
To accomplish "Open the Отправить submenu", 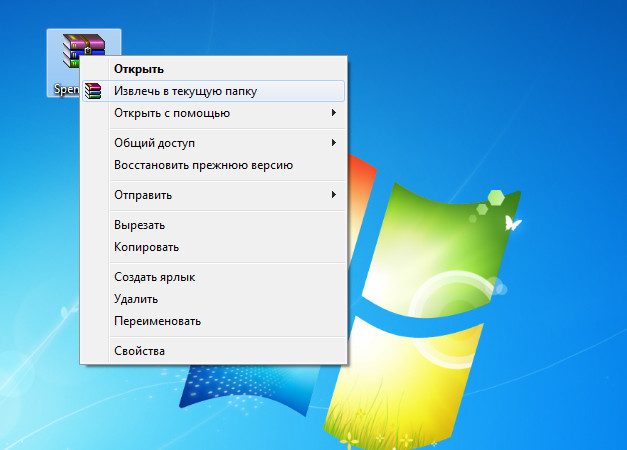I will point(213,195).
